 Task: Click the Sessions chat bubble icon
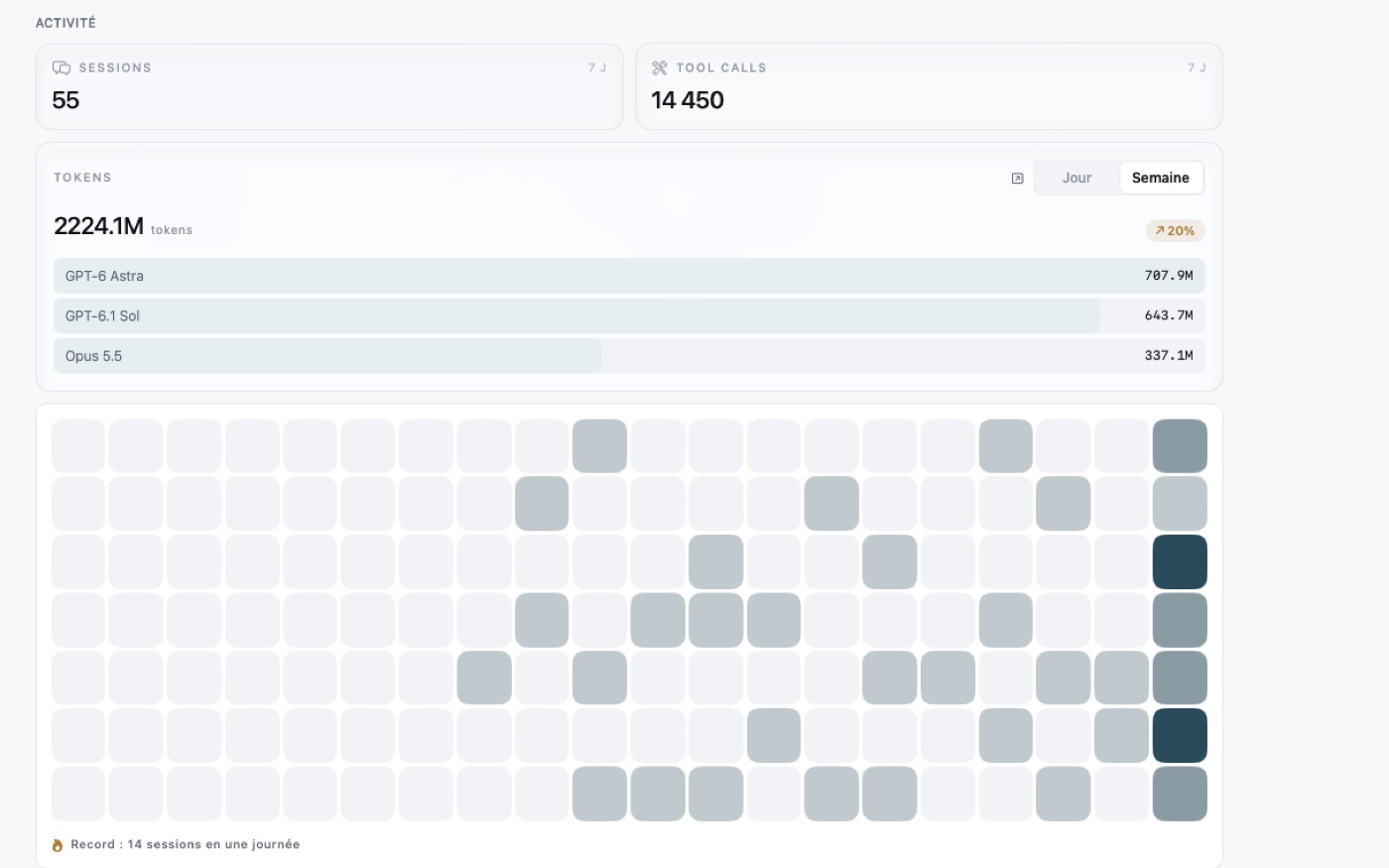coord(62,67)
